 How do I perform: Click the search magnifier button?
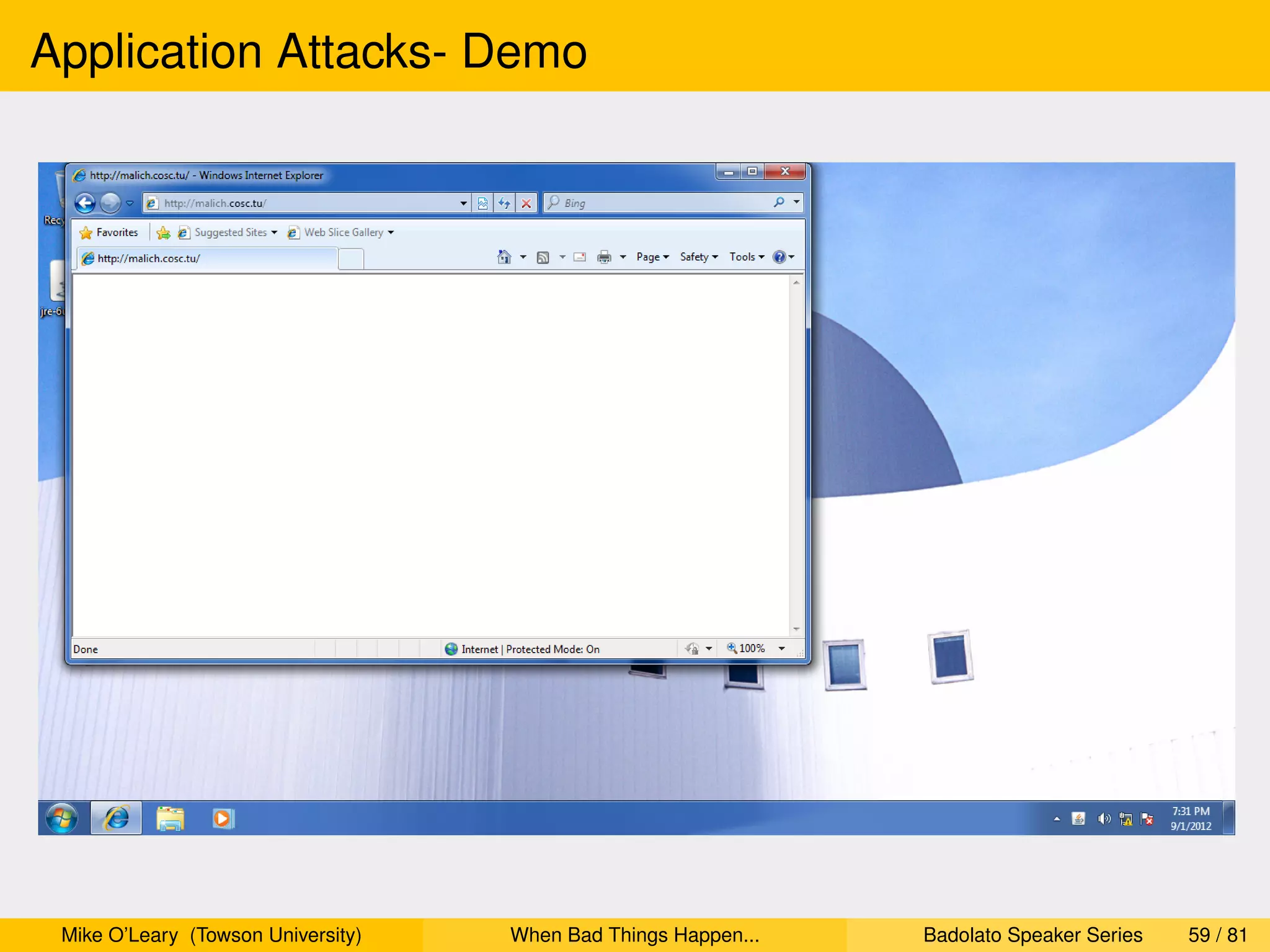click(779, 202)
